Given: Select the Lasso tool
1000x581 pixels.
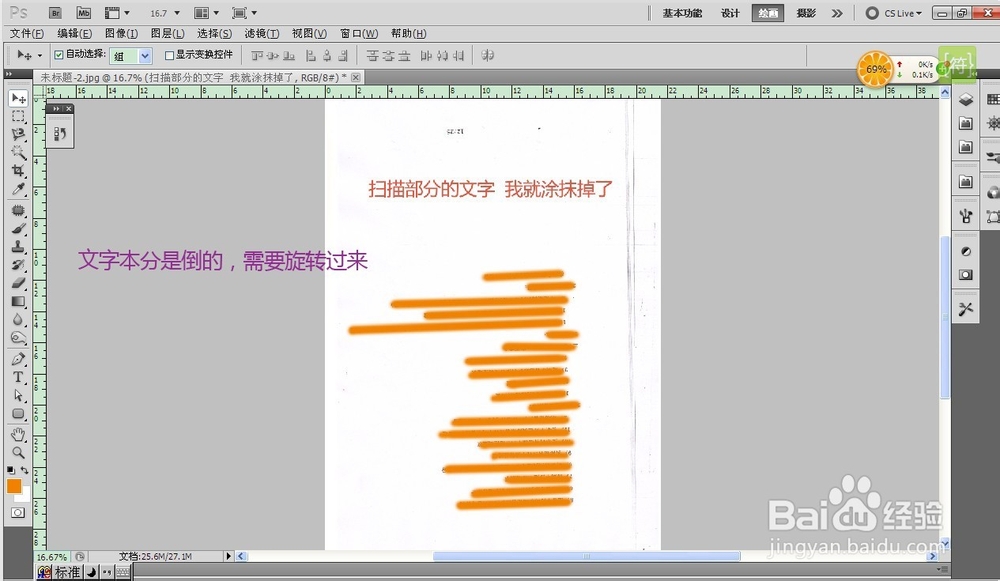Looking at the screenshot, I should tap(18, 134).
